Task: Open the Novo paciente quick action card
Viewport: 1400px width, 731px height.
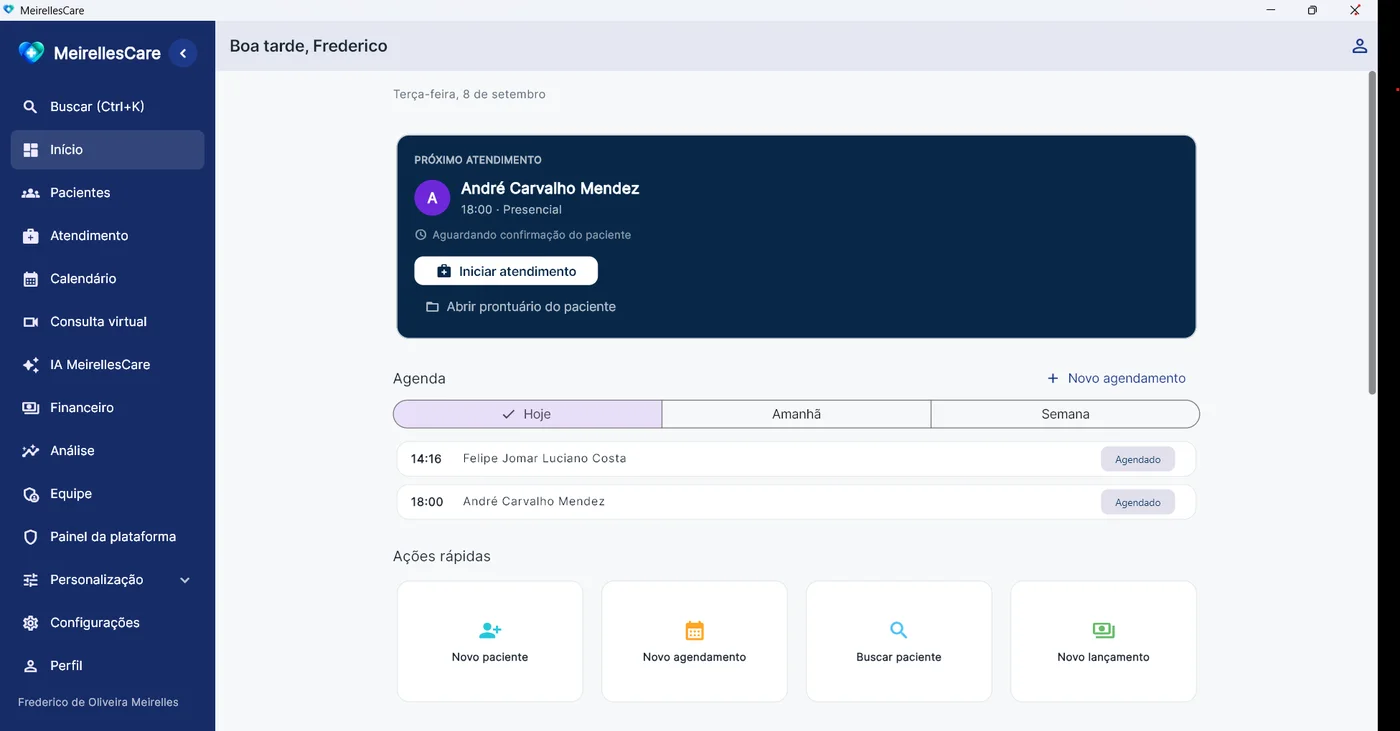Action: point(490,642)
